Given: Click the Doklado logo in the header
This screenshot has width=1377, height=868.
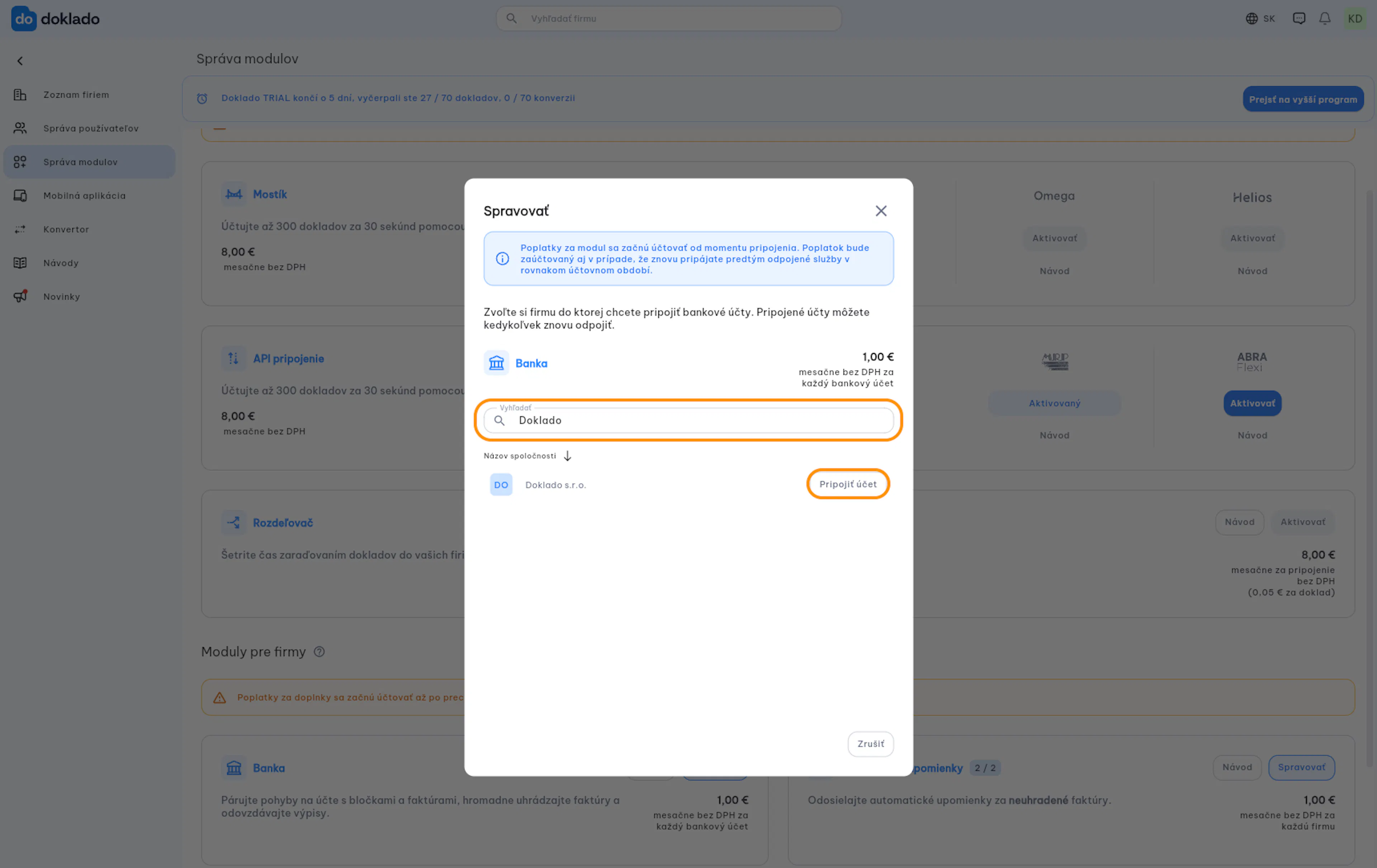Looking at the screenshot, I should (56, 19).
